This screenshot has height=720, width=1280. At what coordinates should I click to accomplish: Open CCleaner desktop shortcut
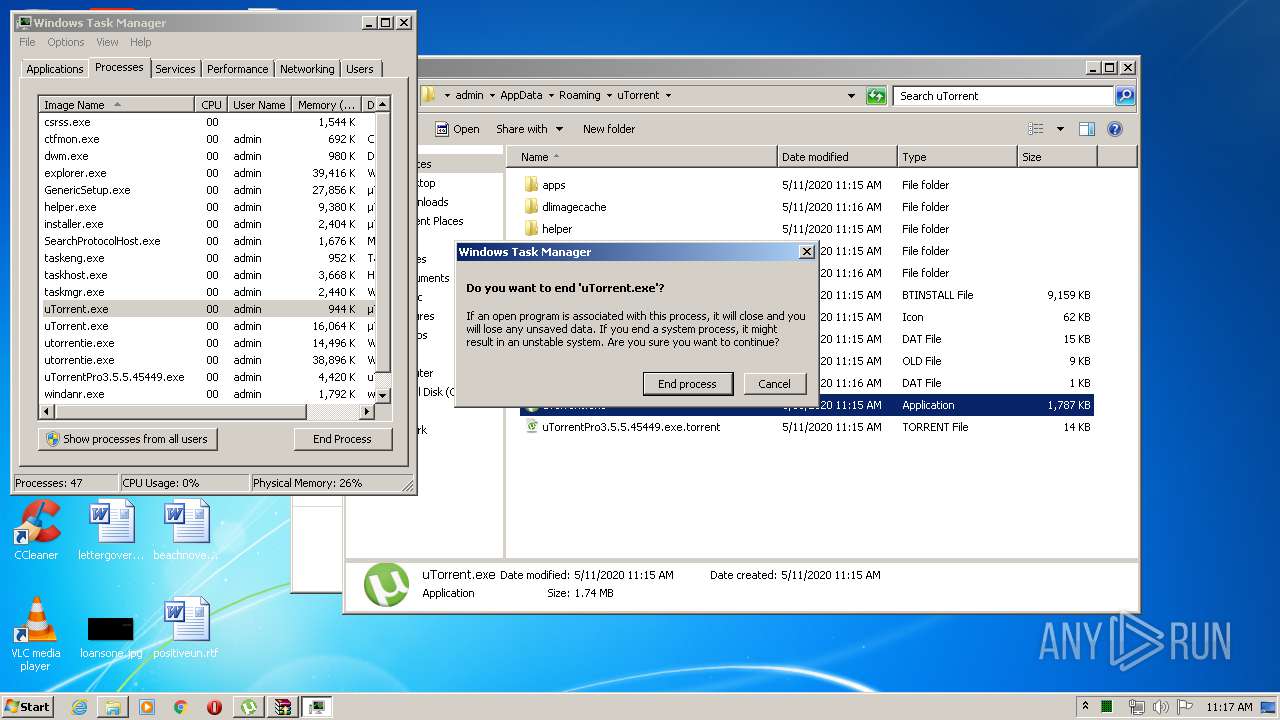pos(36,530)
